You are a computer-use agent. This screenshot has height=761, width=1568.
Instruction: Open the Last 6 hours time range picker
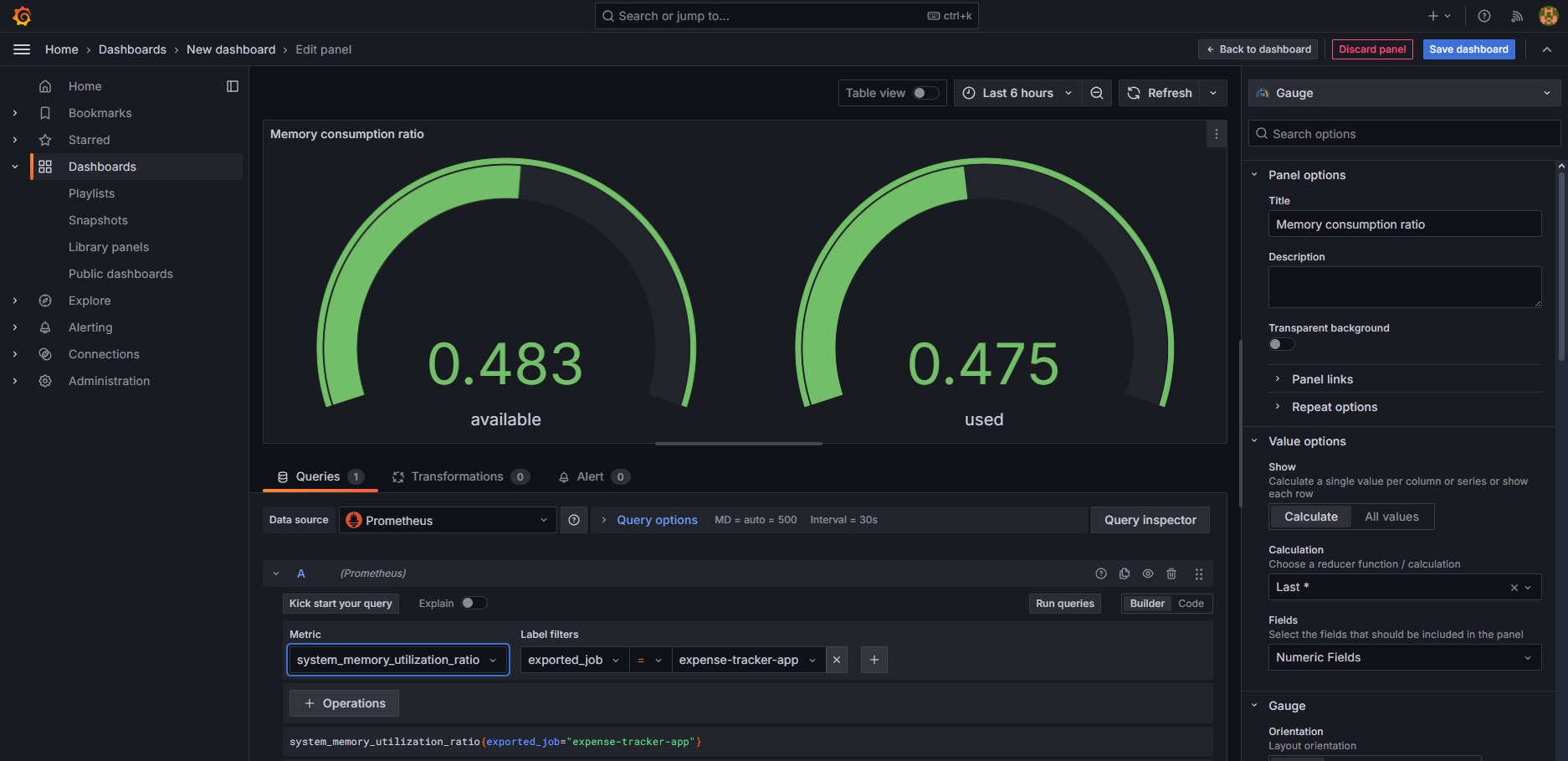1017,93
